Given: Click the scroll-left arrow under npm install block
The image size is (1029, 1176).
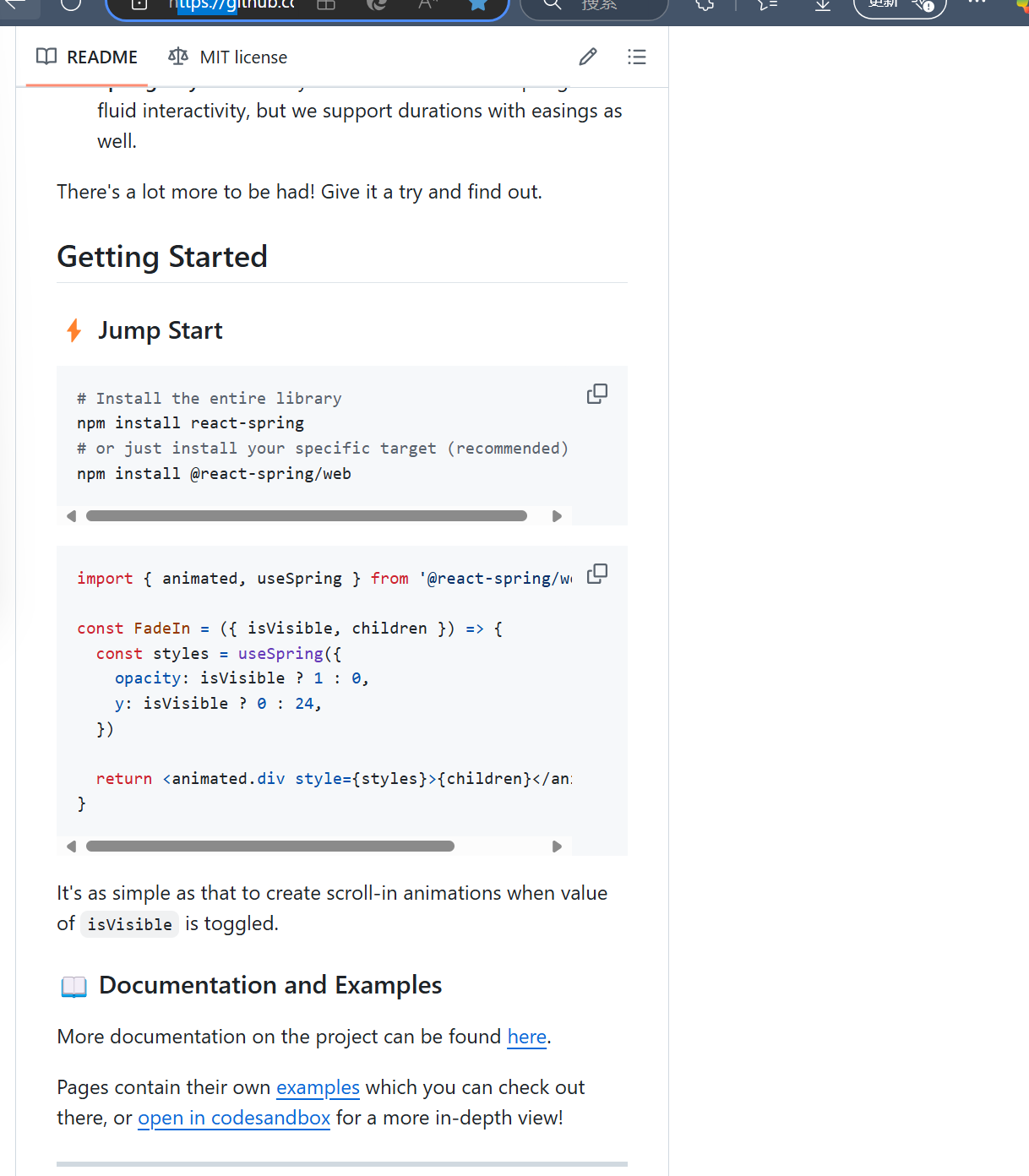Looking at the screenshot, I should point(71,516).
